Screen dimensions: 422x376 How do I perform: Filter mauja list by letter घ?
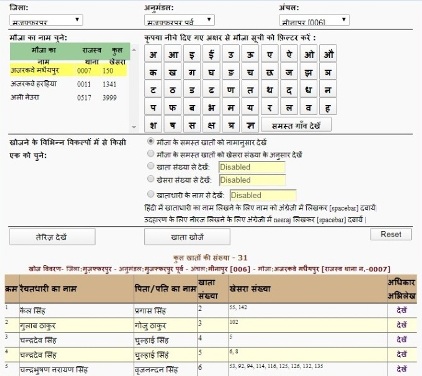pyautogui.click(x=211, y=72)
